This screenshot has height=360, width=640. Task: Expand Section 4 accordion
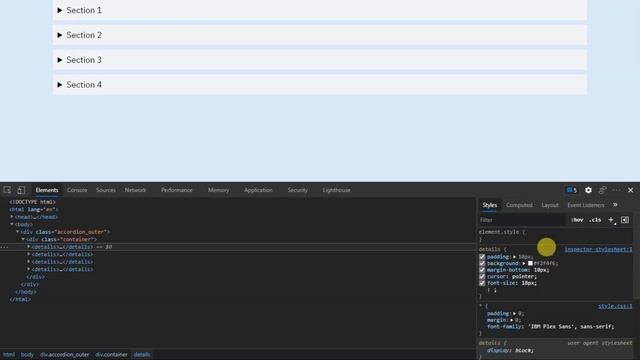click(x=320, y=85)
